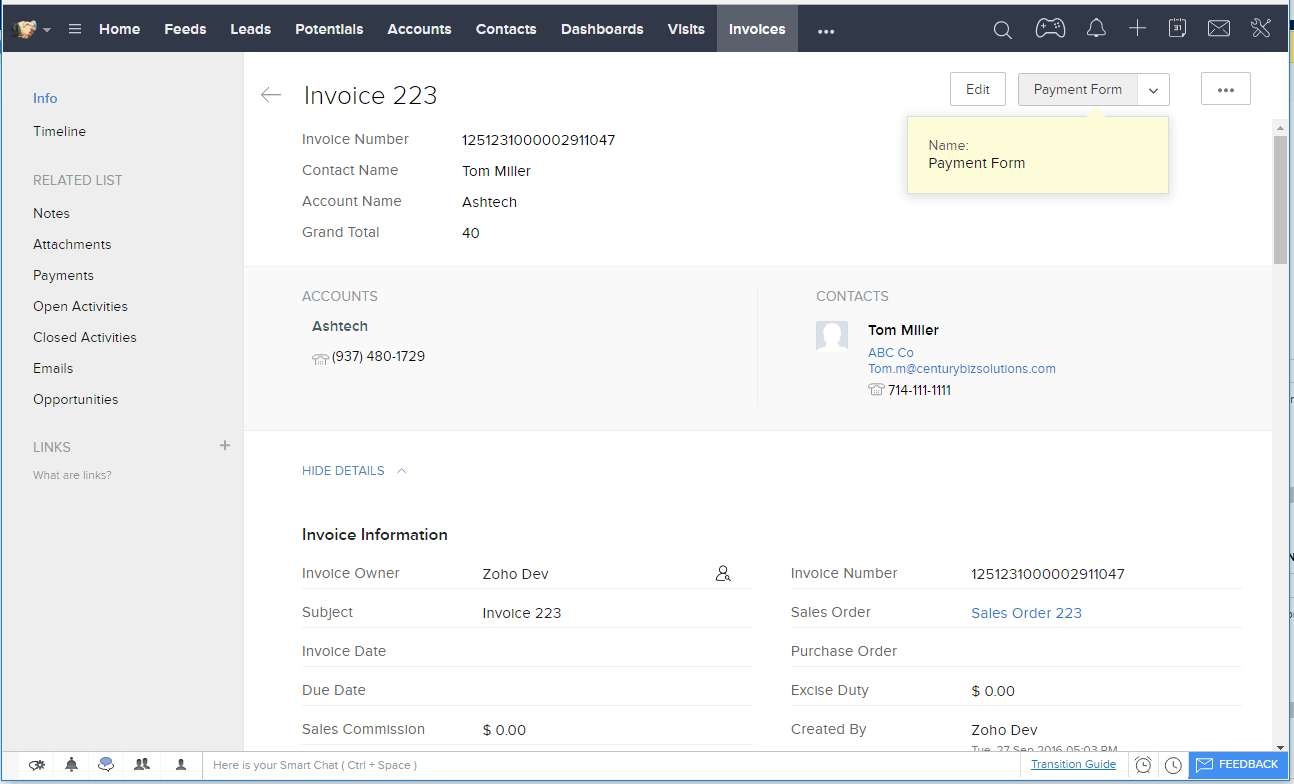Click the Payment Form button
Screen dimensions: 1294x784
1078,89
